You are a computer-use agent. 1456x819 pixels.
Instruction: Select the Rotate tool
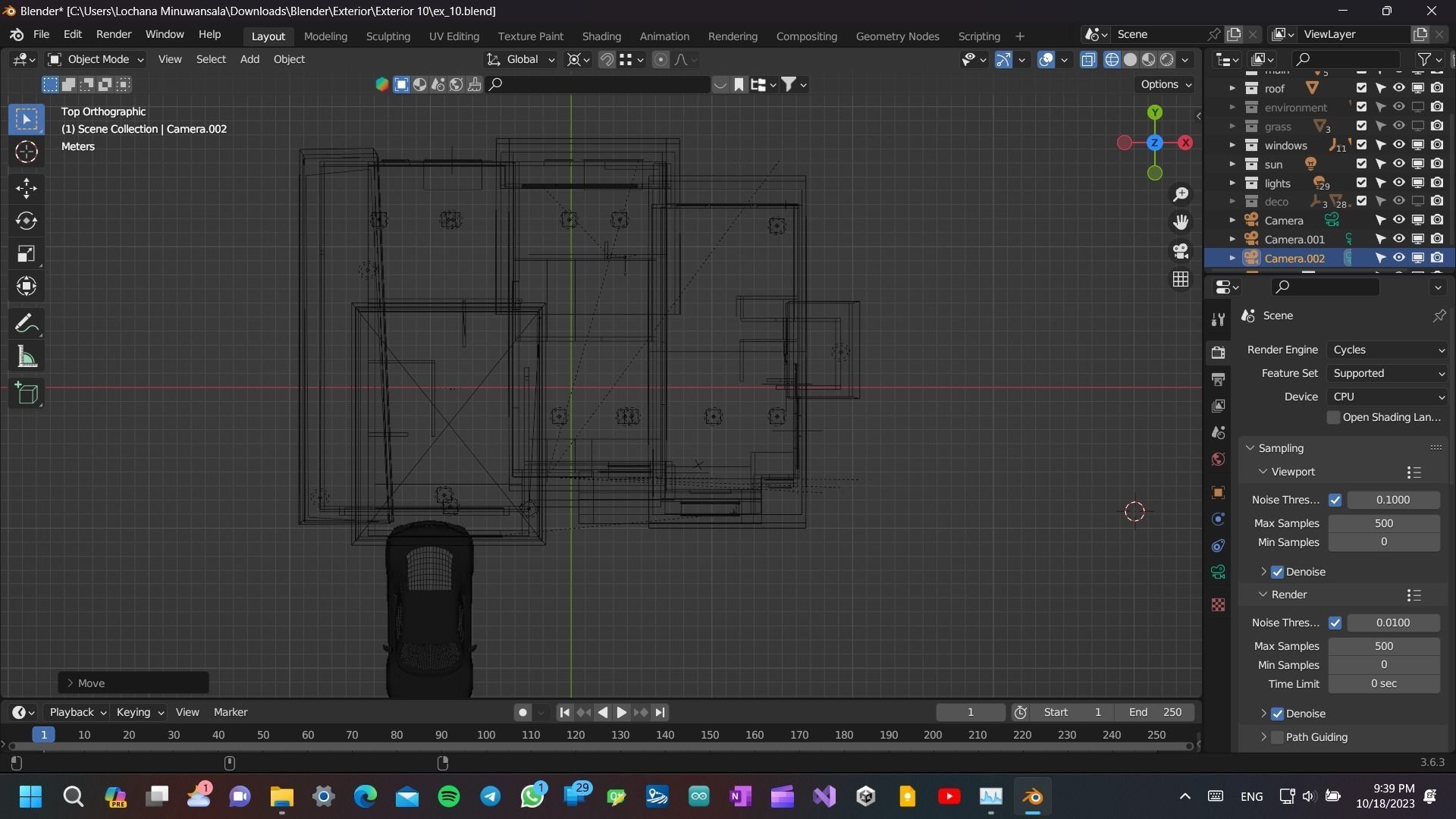27,221
